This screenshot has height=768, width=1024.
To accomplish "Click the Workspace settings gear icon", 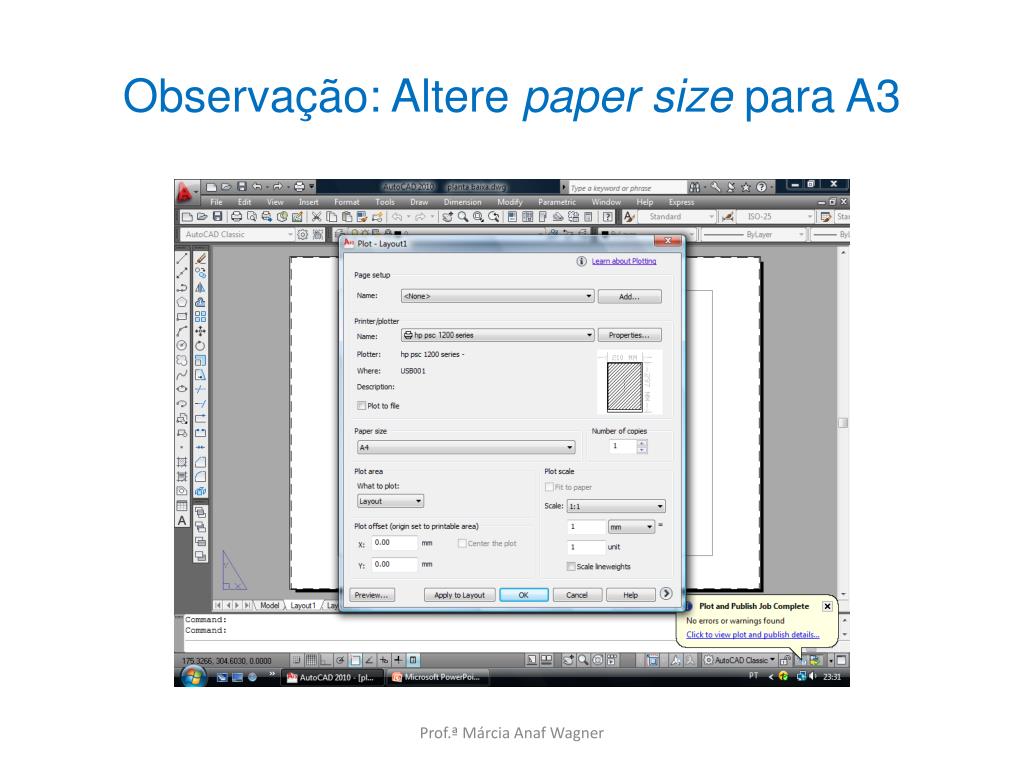I will coord(302,234).
